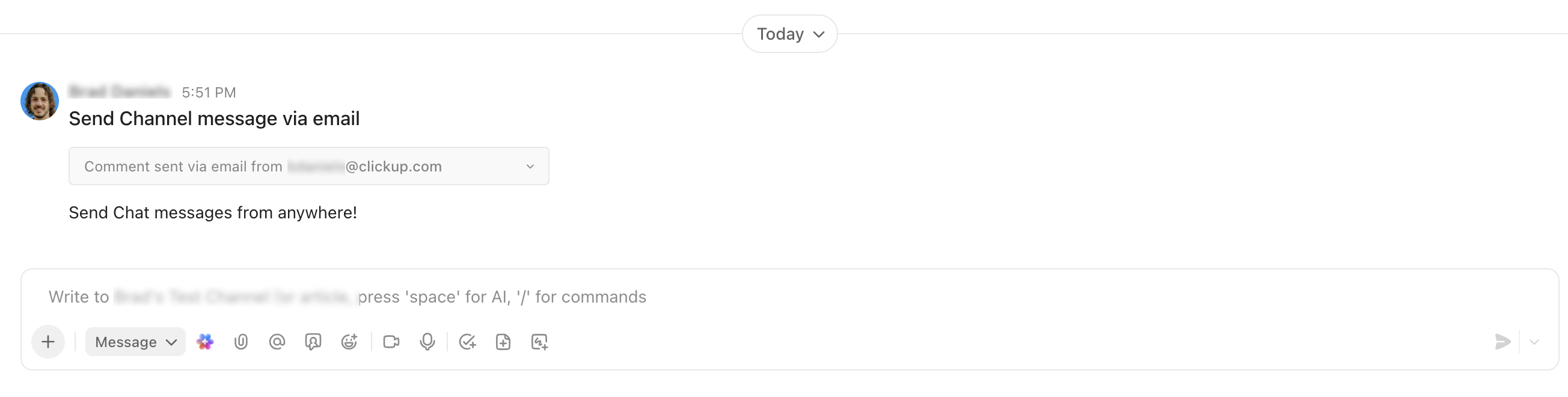Add an emoji to the message

[349, 342]
